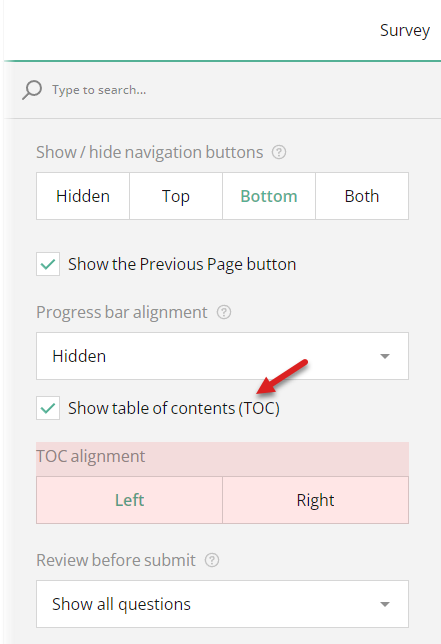Select Both for navigation buttons
The height and width of the screenshot is (644, 441).
pos(362,196)
